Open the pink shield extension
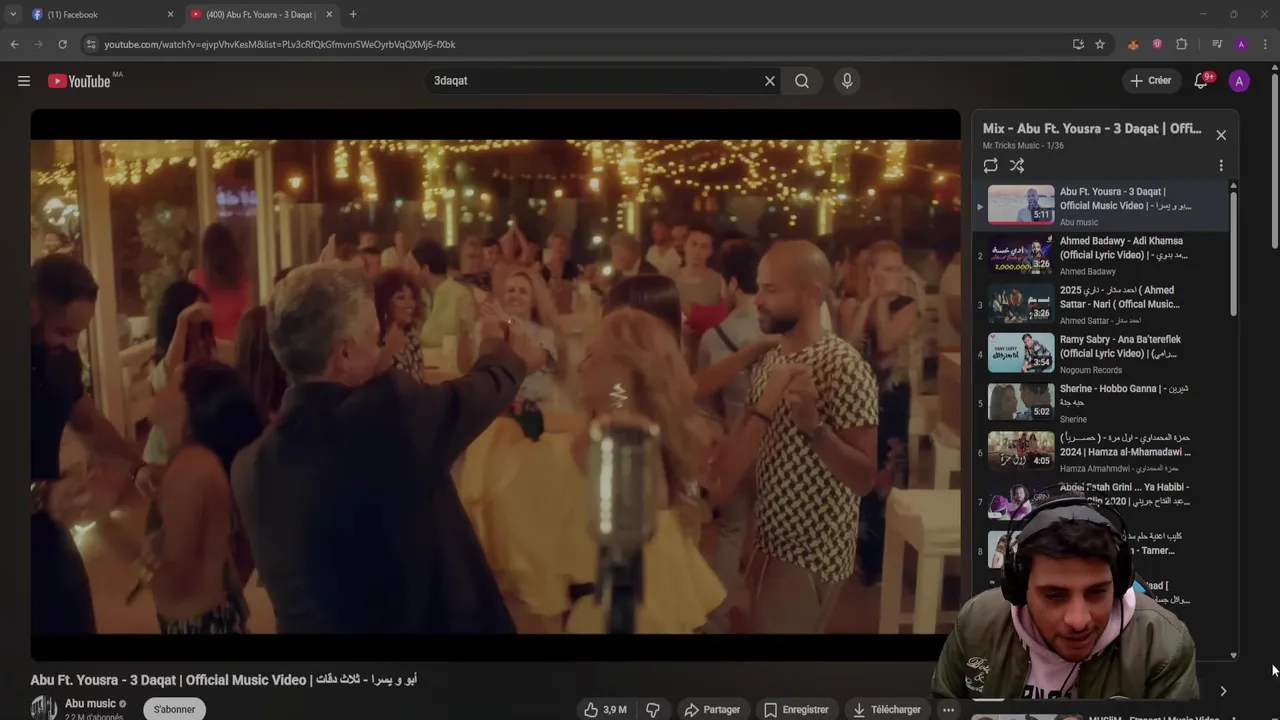 tap(1157, 44)
